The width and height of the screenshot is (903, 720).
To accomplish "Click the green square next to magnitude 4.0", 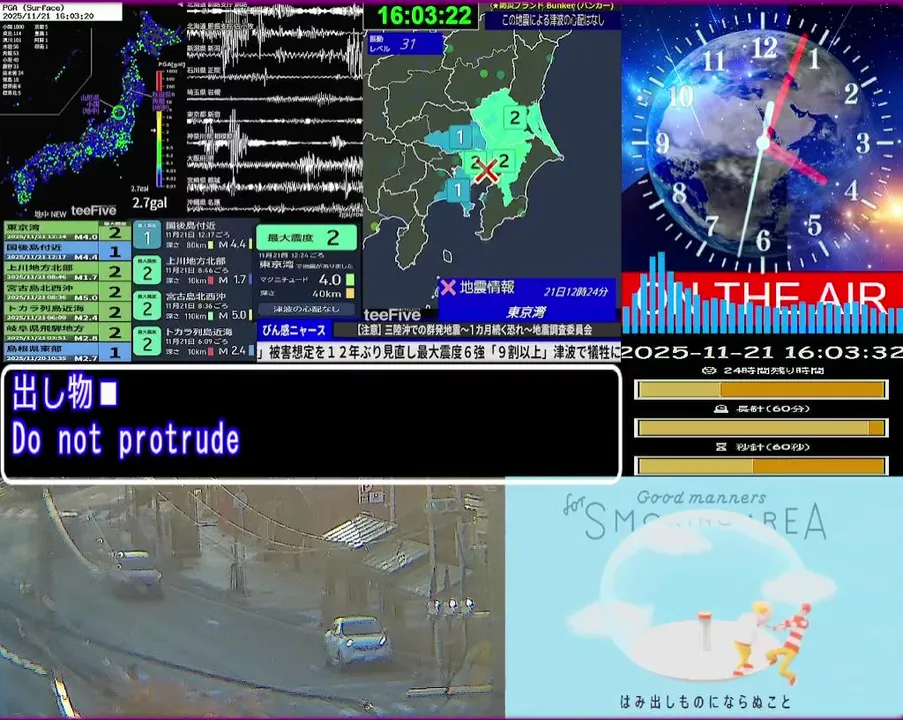I will point(350,280).
